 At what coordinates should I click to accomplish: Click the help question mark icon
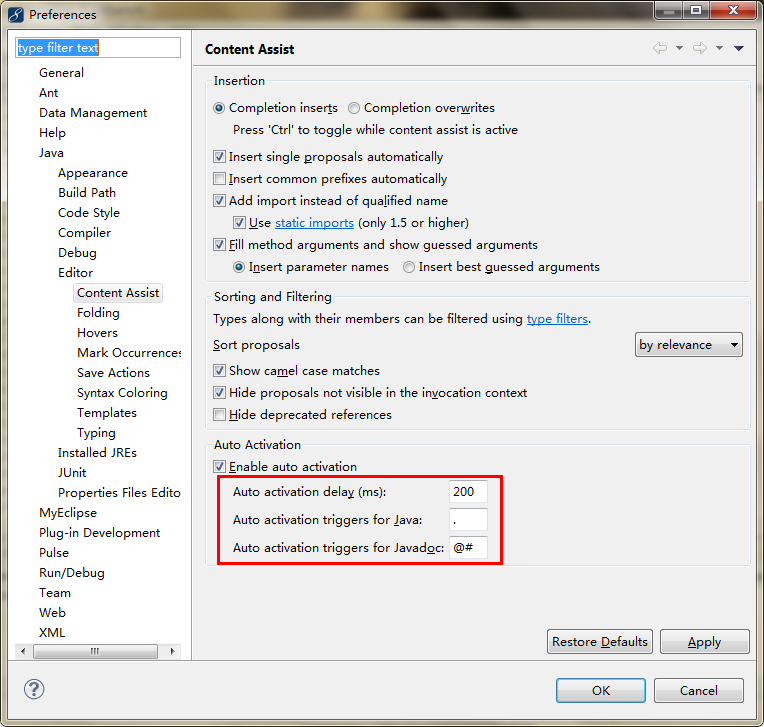[x=34, y=689]
